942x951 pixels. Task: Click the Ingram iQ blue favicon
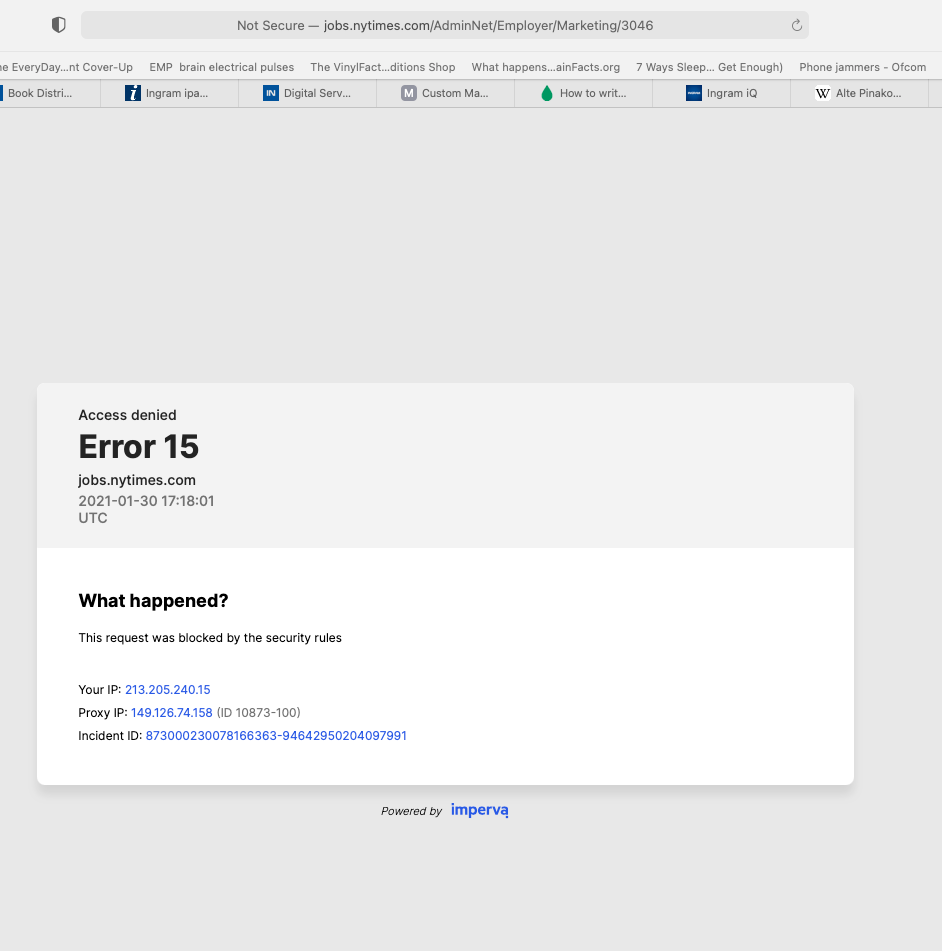click(x=693, y=93)
